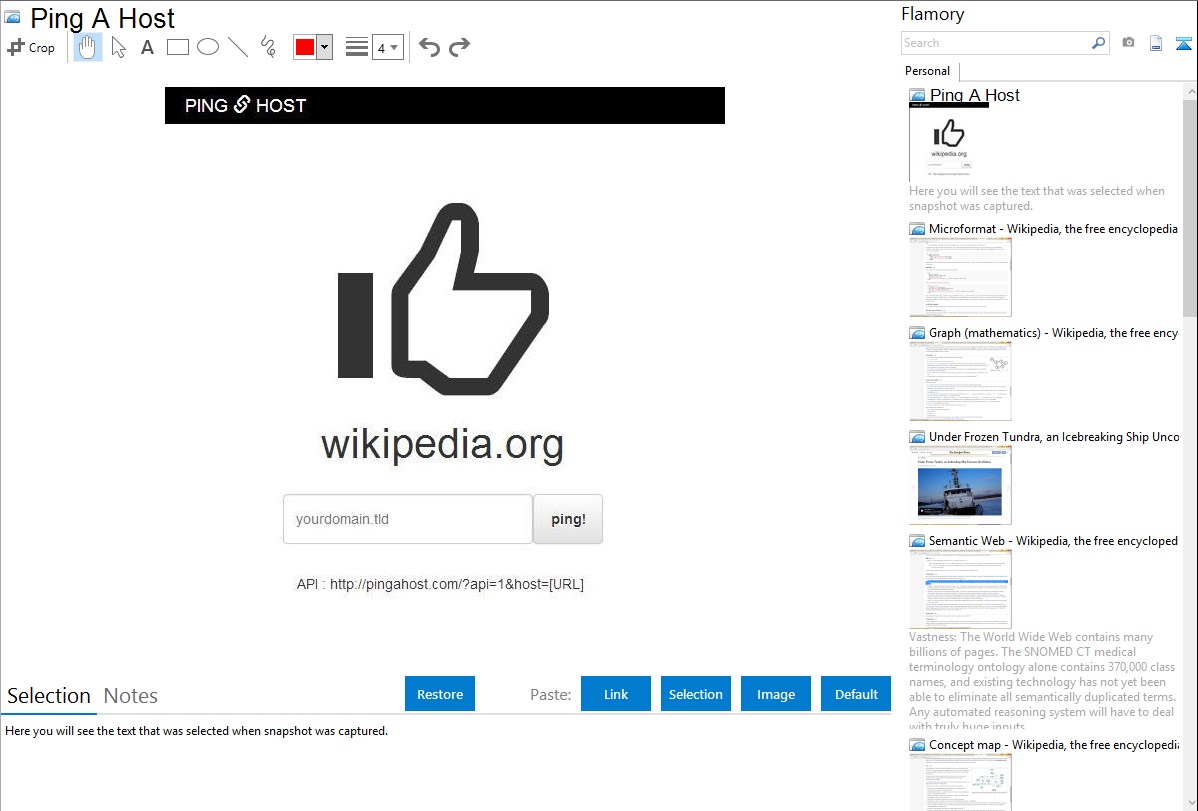Open the line width 4 dropdown
Image resolution: width=1198 pixels, height=811 pixels.
[x=387, y=47]
